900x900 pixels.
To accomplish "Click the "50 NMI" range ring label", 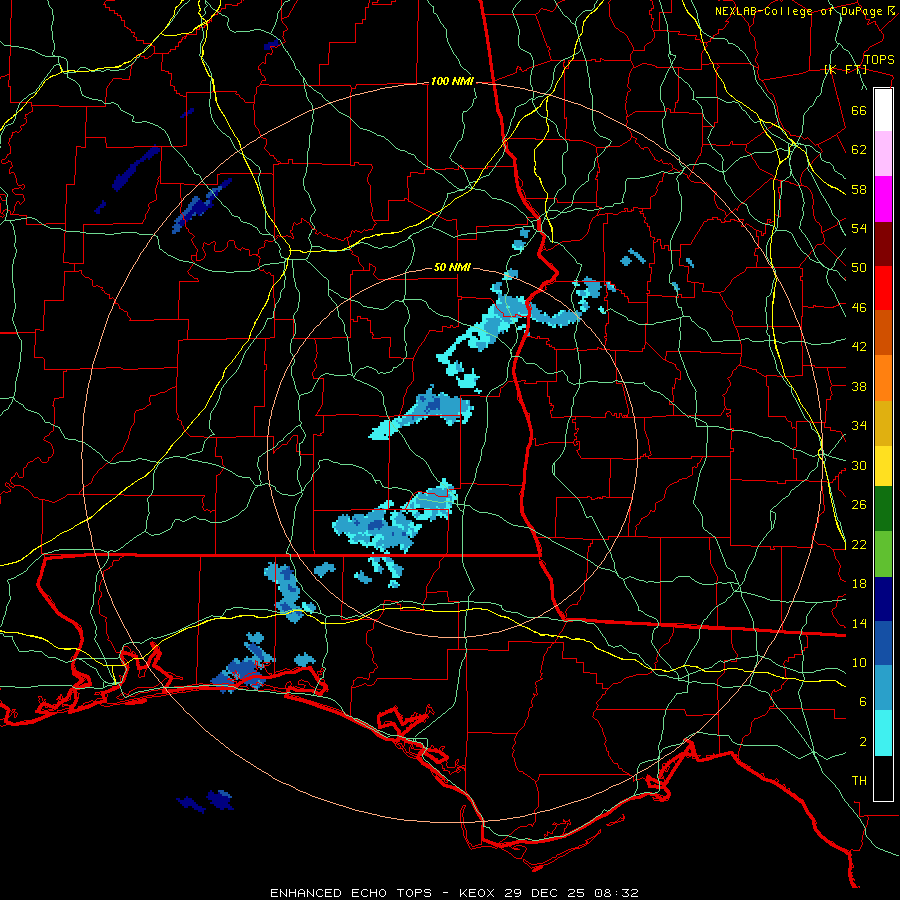I will coord(452,267).
